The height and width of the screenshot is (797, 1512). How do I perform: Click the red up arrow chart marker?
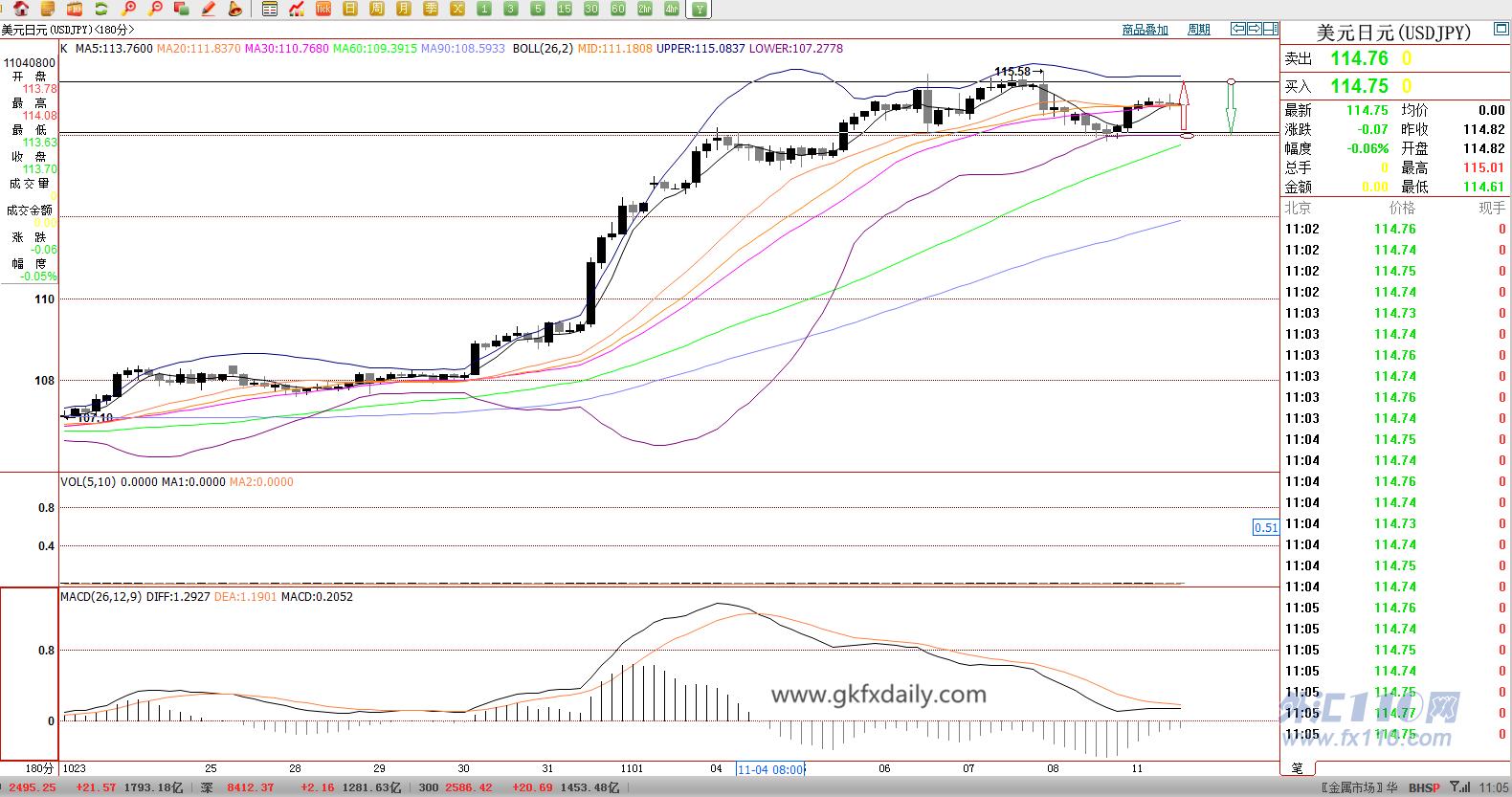click(x=1184, y=106)
